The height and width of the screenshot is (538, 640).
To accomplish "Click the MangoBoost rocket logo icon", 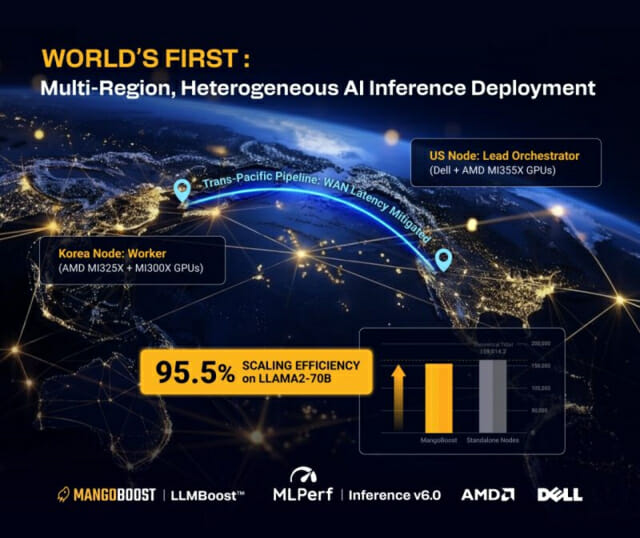I will point(64,495).
